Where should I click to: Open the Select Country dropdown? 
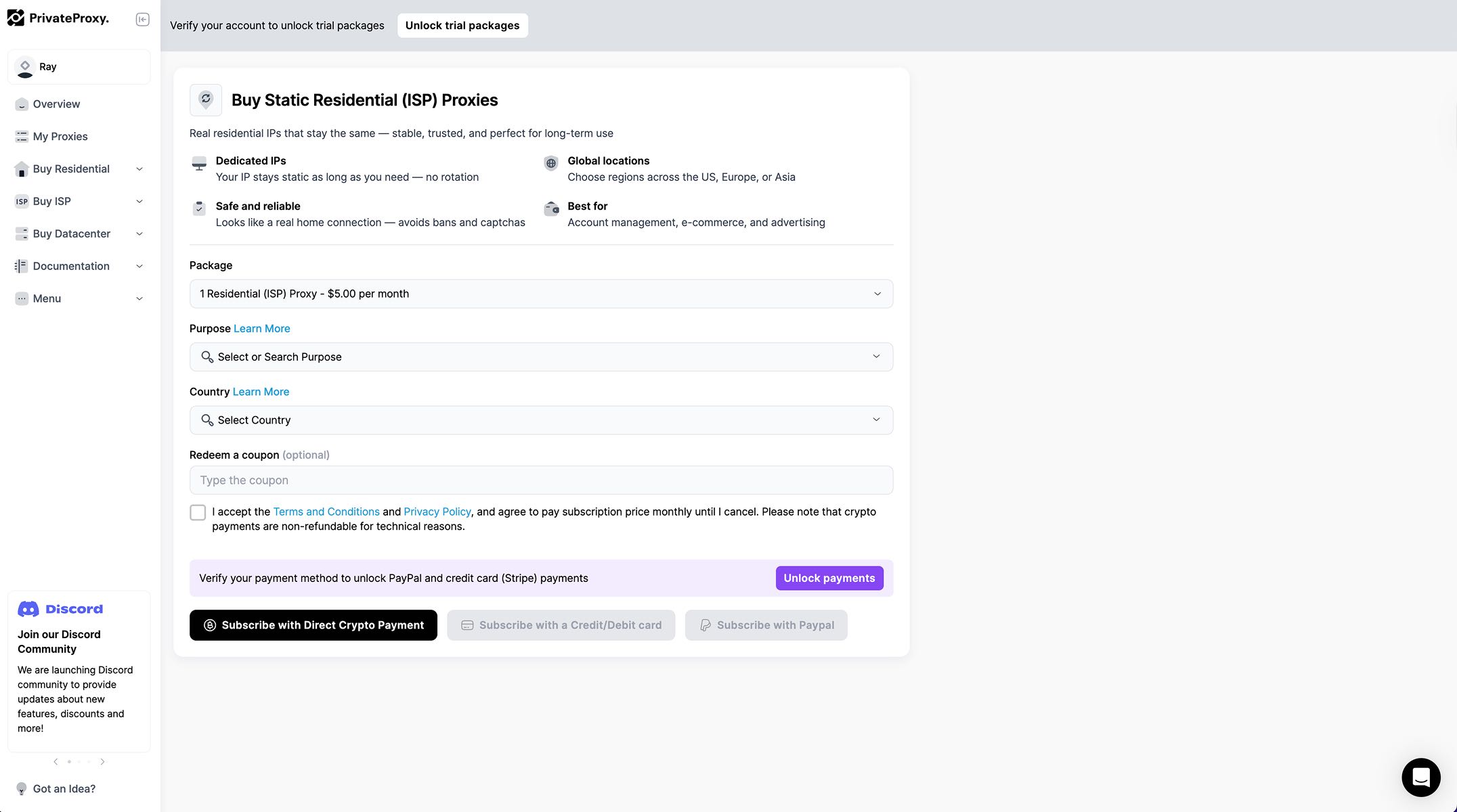[540, 420]
